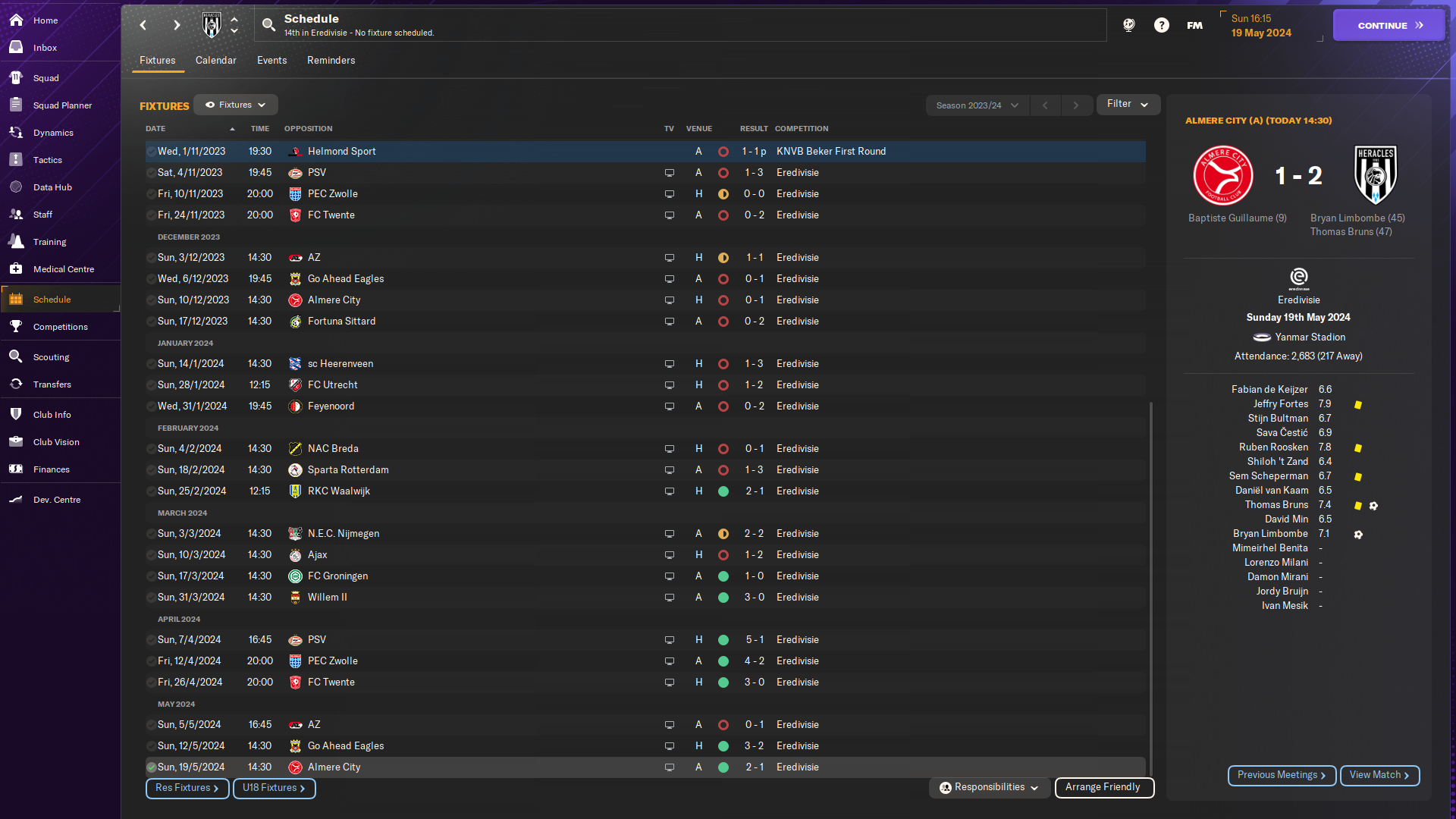Open the Staff icon

[16, 215]
